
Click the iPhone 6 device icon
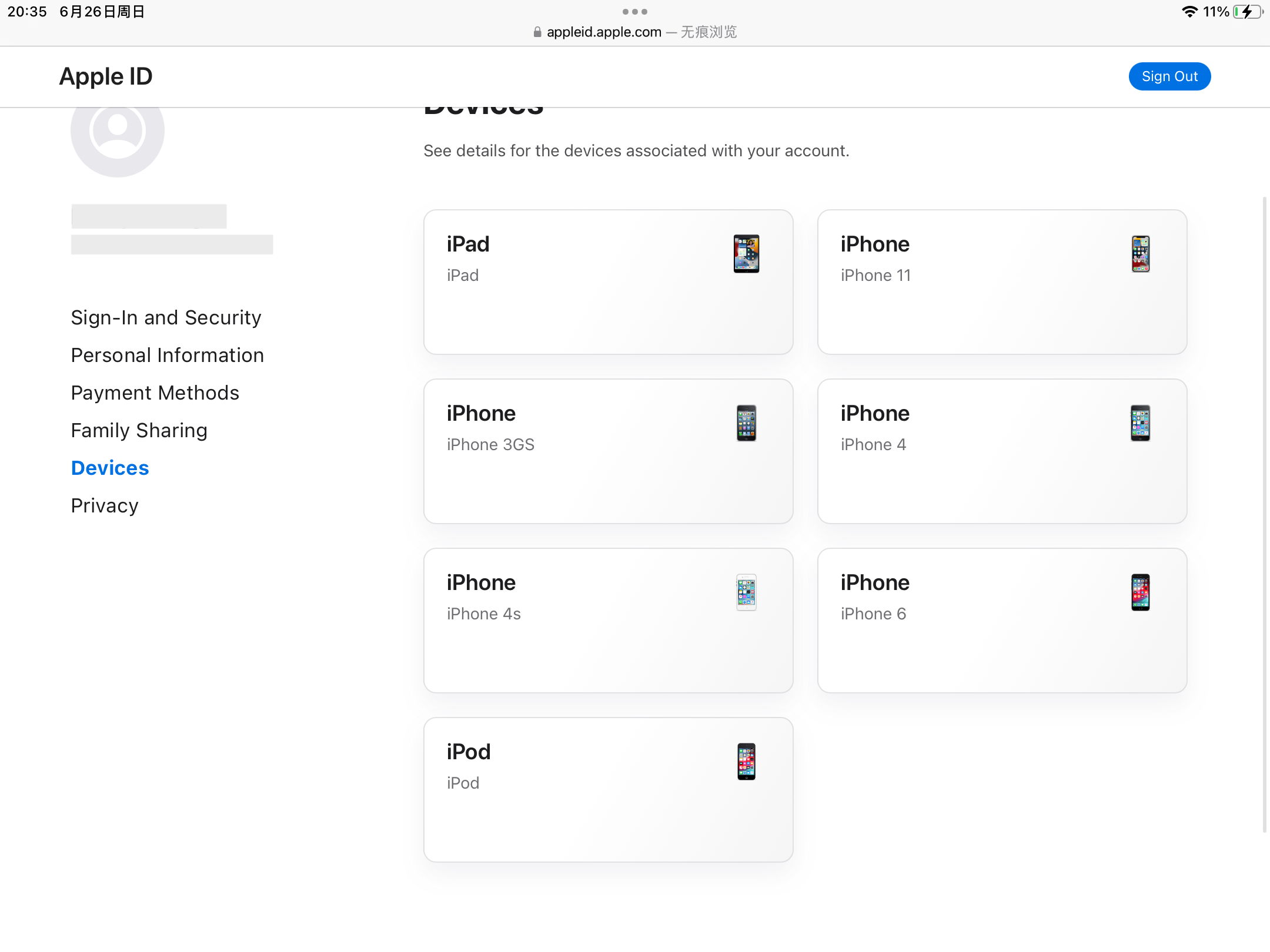click(1140, 592)
